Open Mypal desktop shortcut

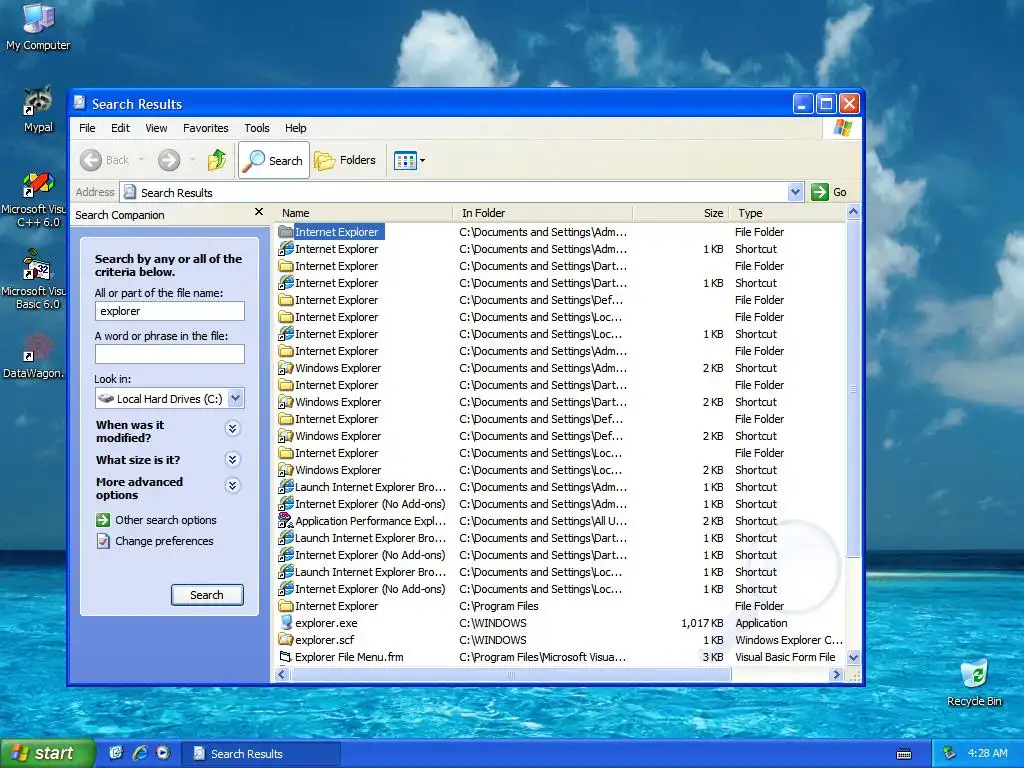click(x=38, y=108)
